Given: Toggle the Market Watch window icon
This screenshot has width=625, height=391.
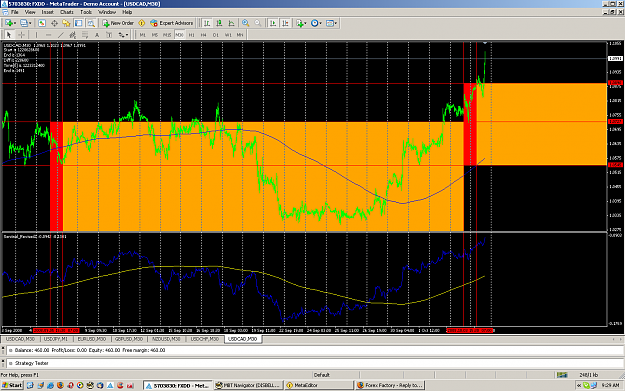Looking at the screenshot, I should [x=41, y=23].
